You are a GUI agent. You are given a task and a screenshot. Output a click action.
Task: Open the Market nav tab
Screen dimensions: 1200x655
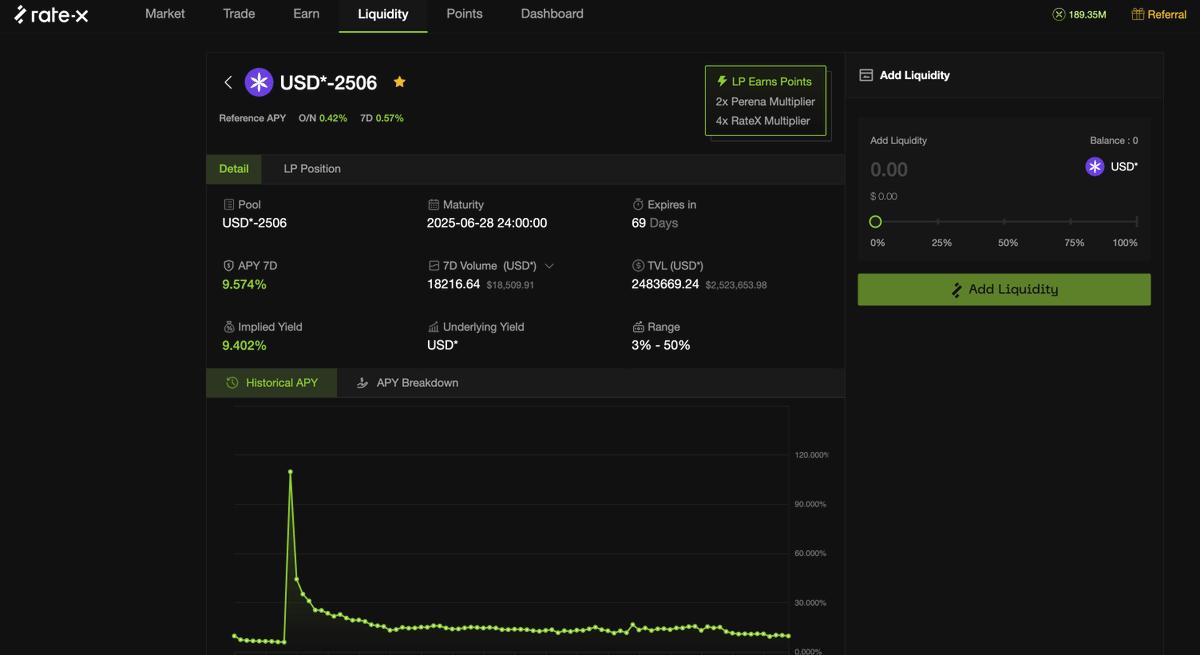coord(165,14)
